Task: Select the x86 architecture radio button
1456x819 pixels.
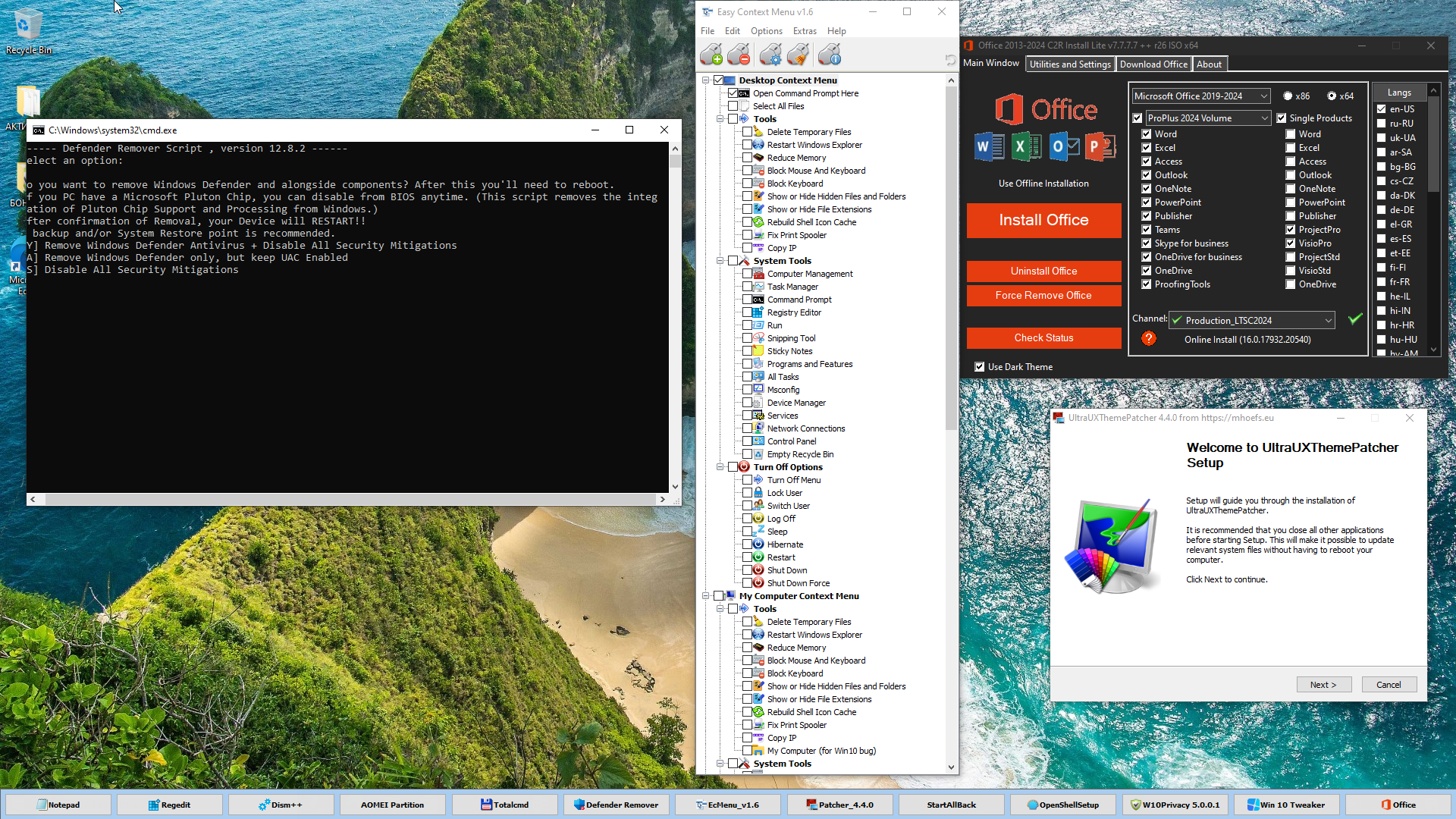Action: 1288,96
